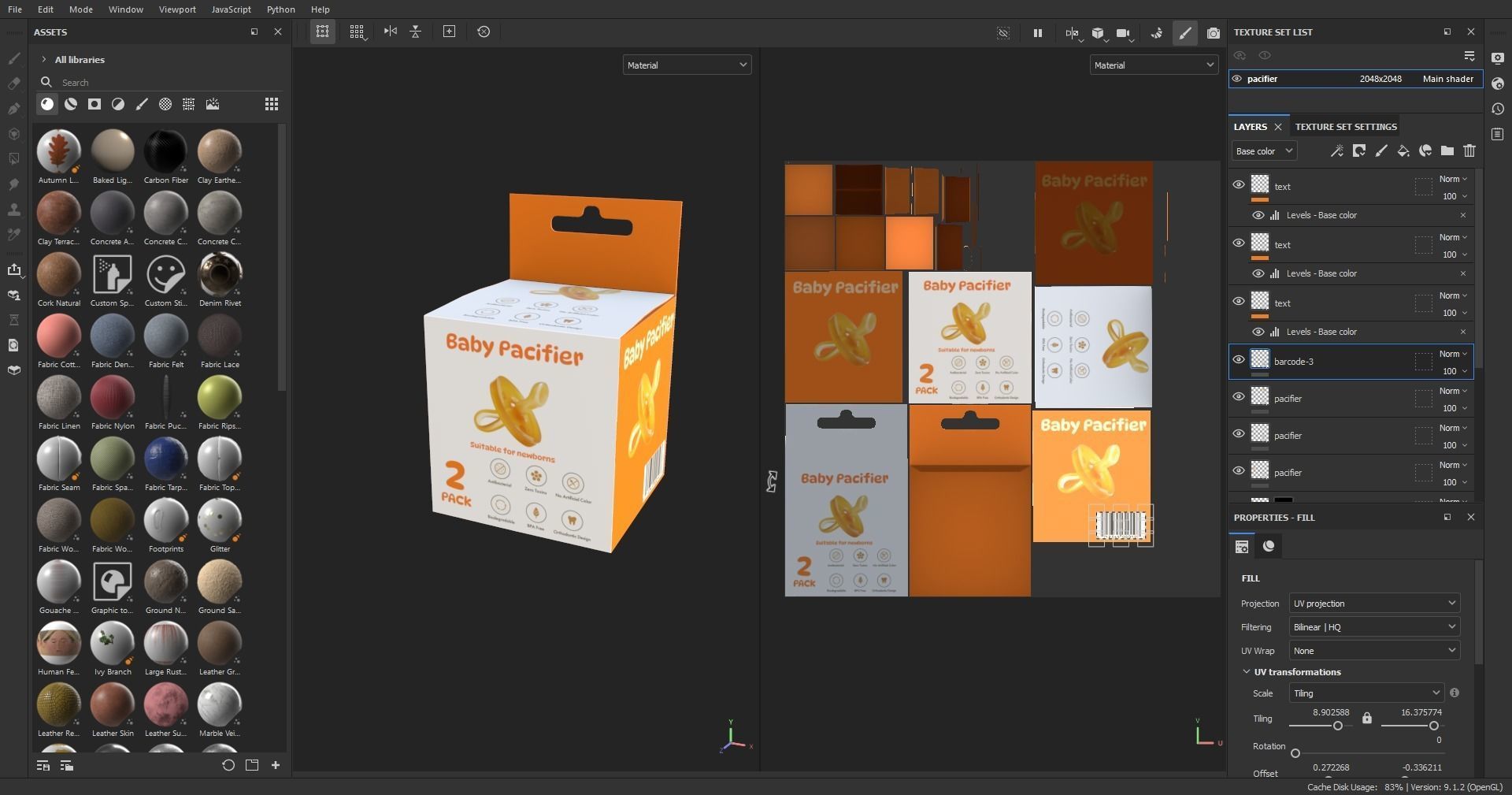Open the Scale Tiling dropdown
Viewport: 1512px width, 795px height.
(x=1366, y=693)
